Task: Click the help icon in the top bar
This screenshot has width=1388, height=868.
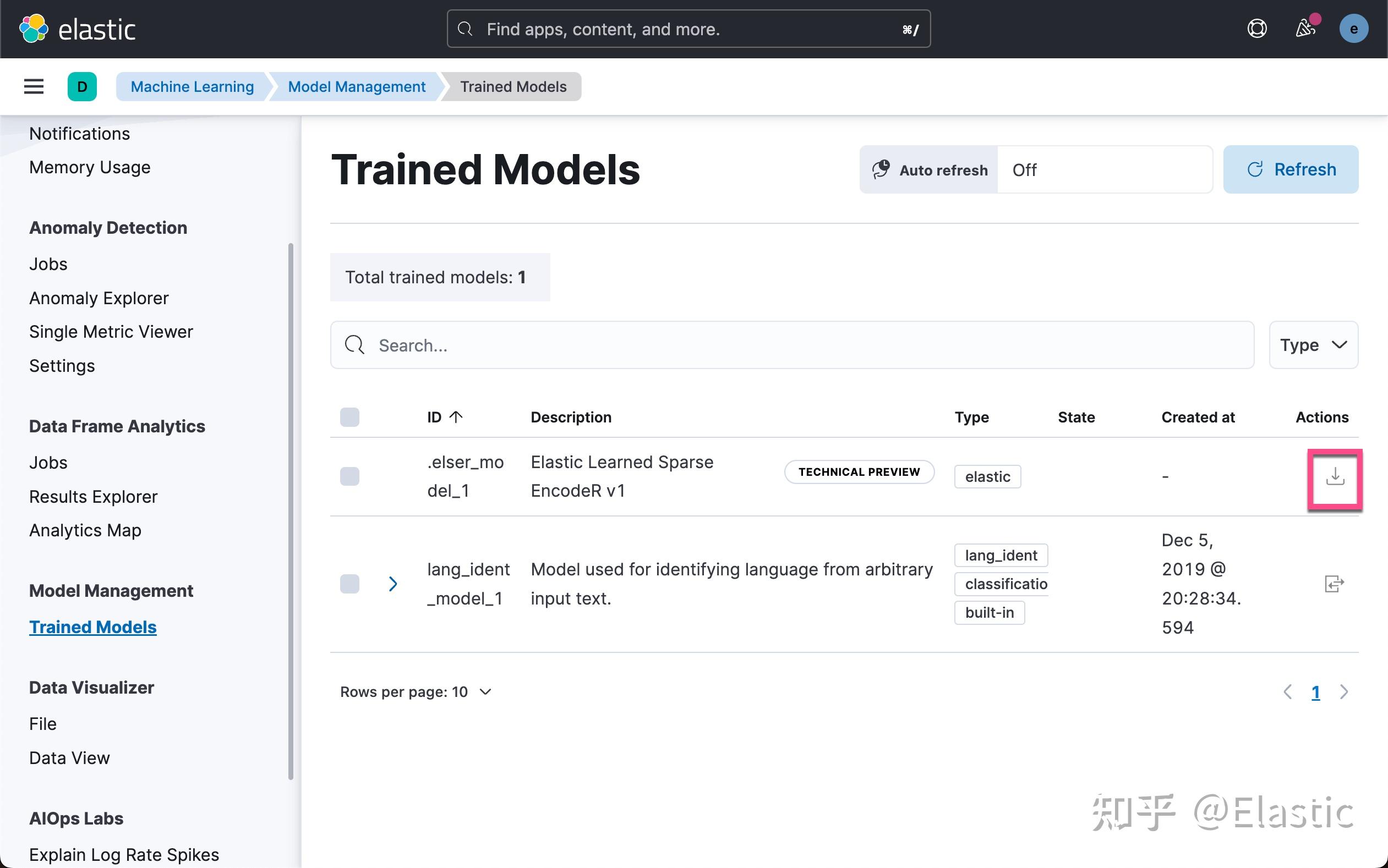Action: click(1256, 28)
